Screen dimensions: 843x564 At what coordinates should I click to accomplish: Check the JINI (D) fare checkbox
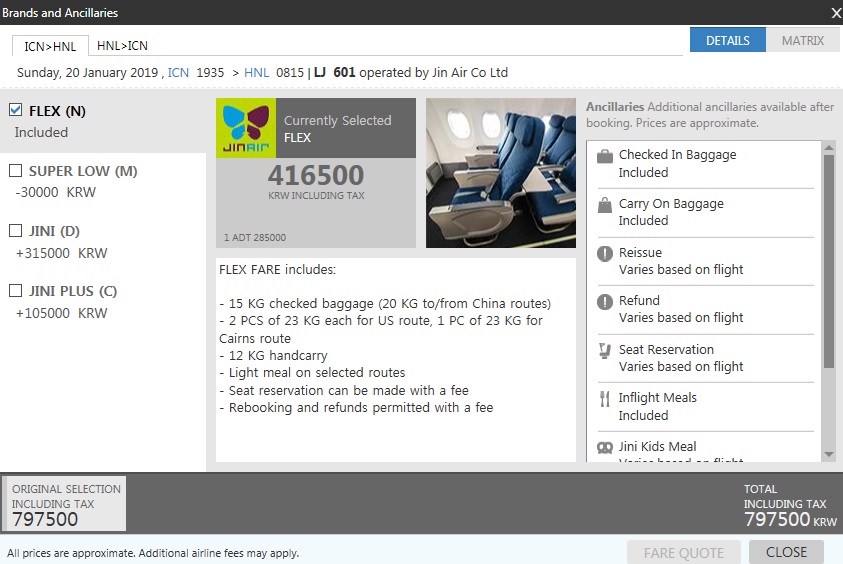[16, 231]
